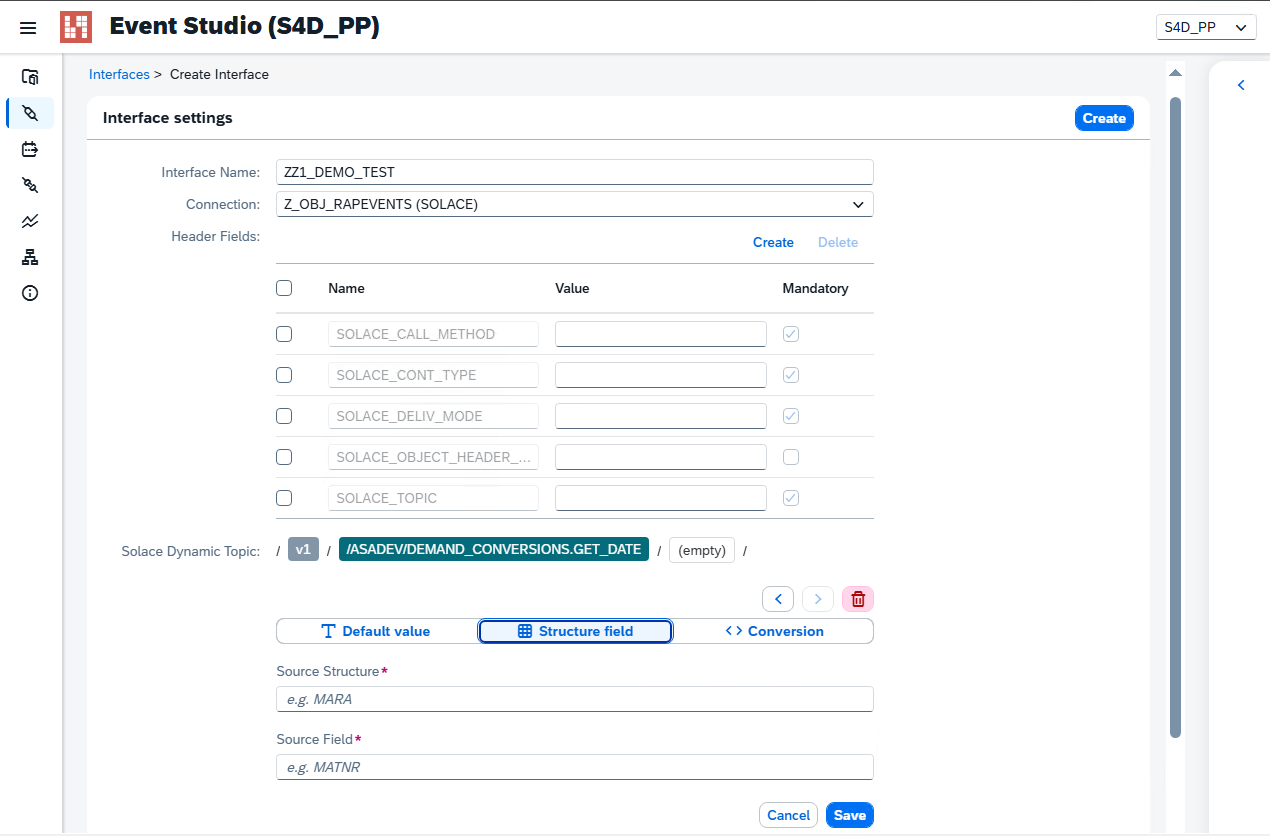Move to next topic segment arrow
The height and width of the screenshot is (836, 1270).
tap(818, 599)
